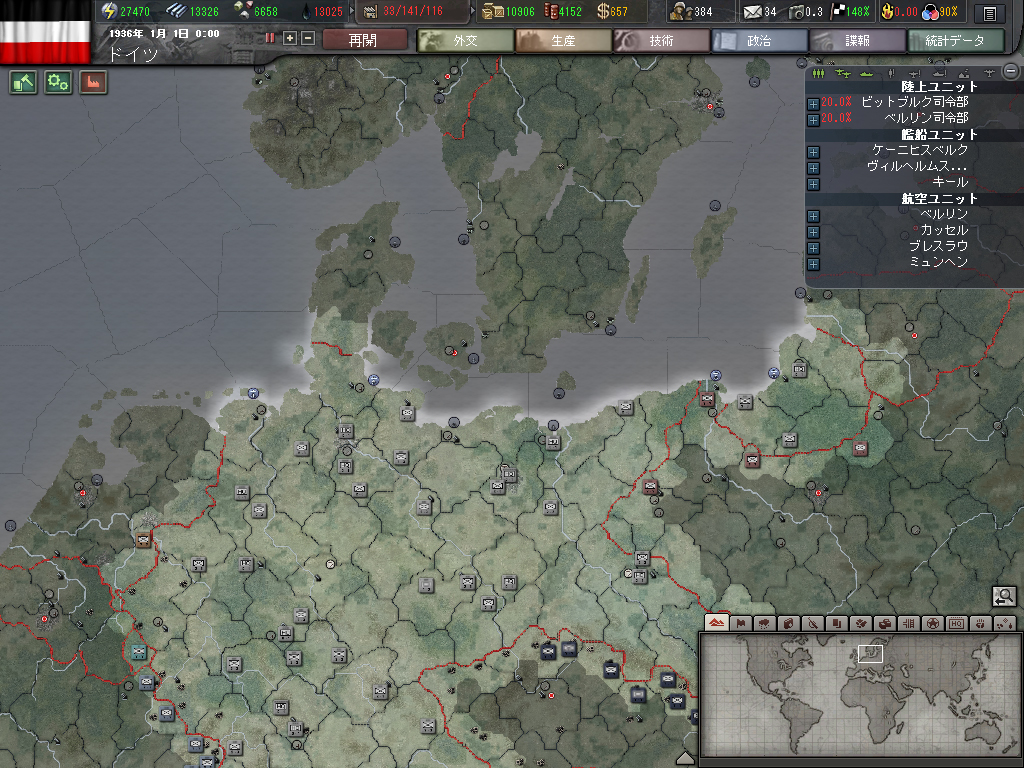Click the money dollar icon
This screenshot has height=768, width=1024.
602,11
